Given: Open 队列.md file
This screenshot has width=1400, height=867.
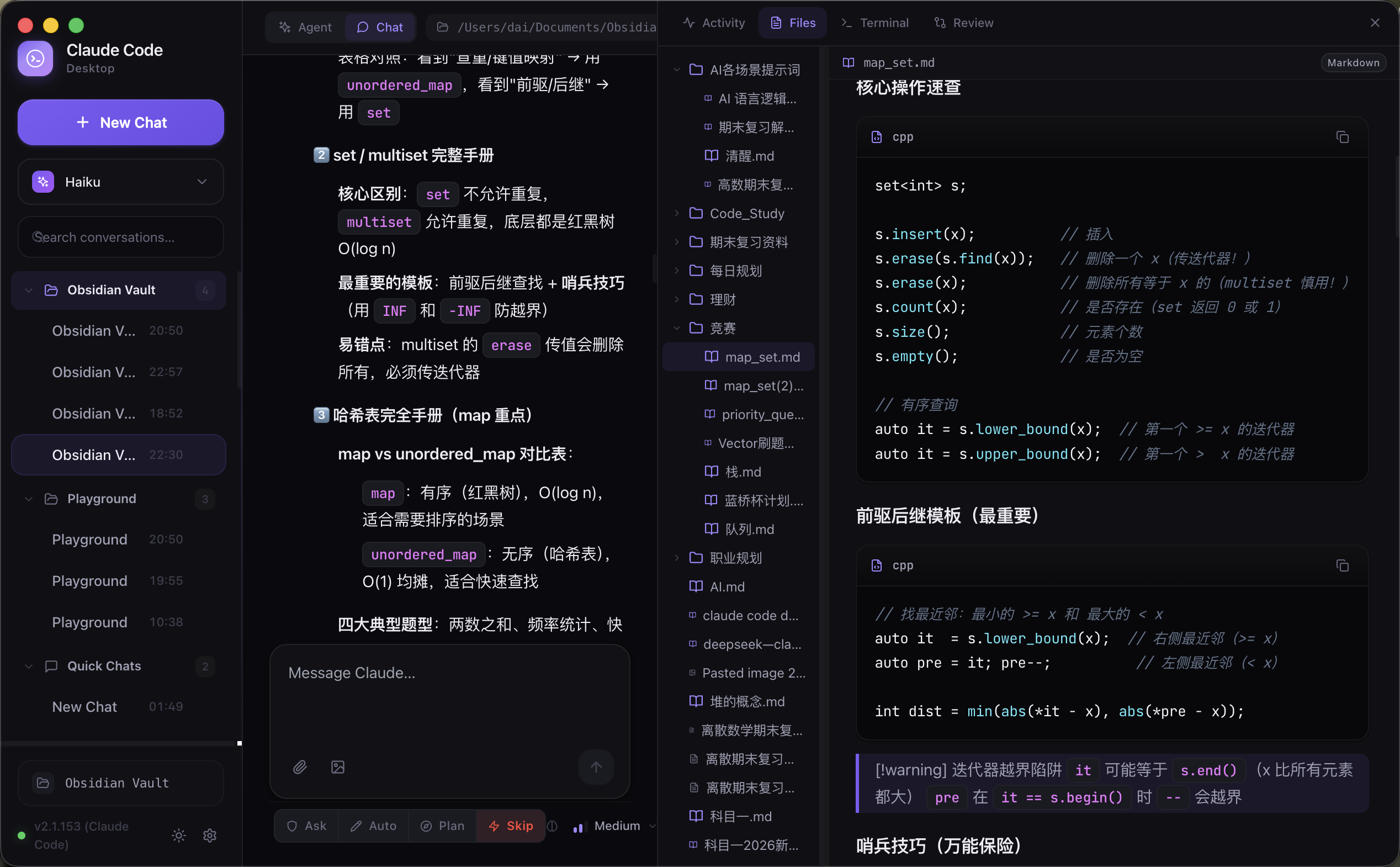Looking at the screenshot, I should pos(739,529).
